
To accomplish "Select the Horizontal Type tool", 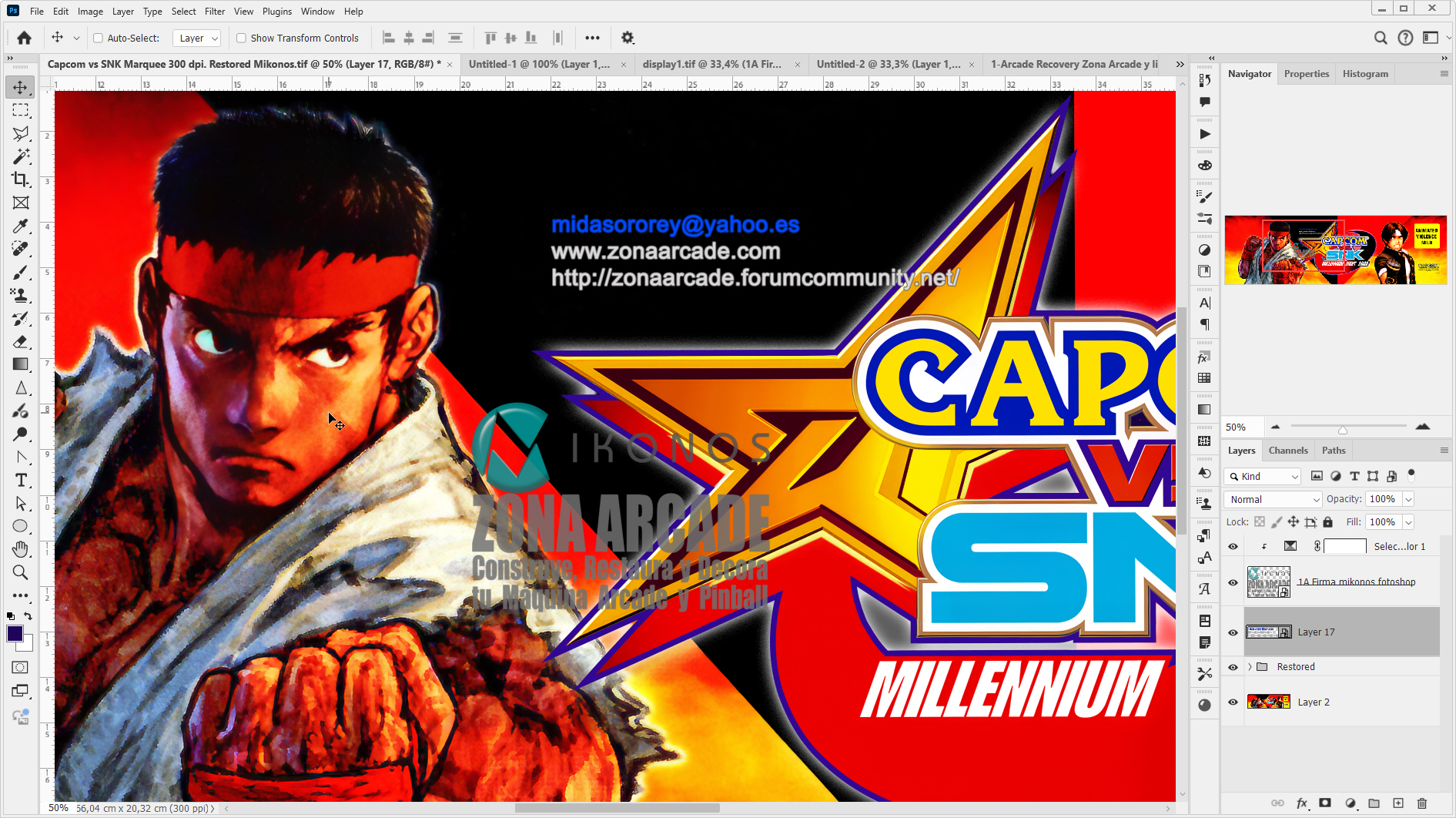I will coord(21,480).
